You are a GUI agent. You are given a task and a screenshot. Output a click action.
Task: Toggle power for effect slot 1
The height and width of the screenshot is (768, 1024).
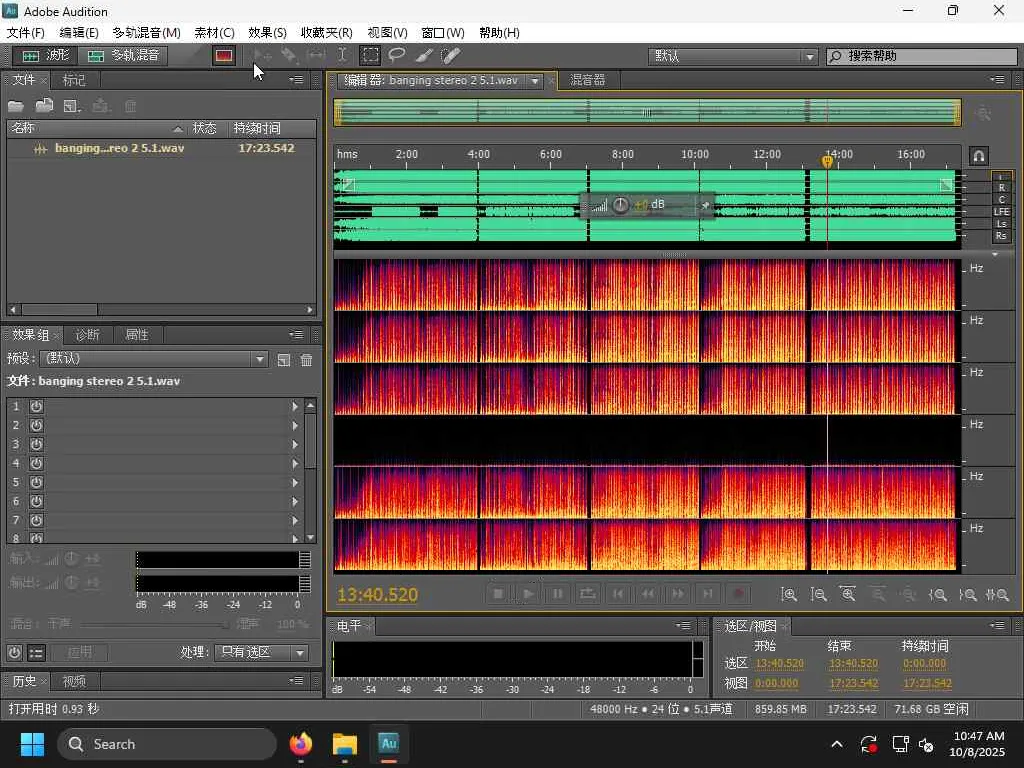36,406
